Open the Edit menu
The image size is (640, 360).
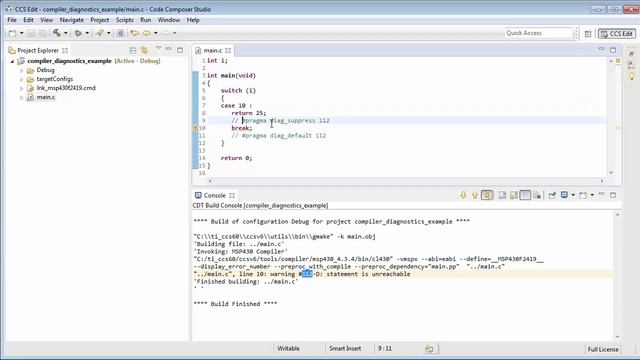28,20
